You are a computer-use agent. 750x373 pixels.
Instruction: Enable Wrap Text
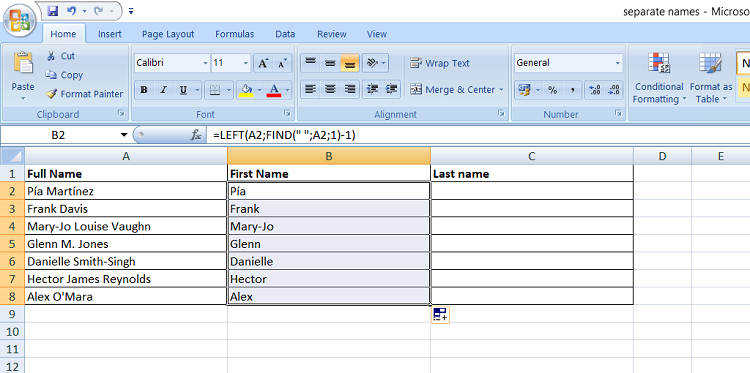[440, 63]
